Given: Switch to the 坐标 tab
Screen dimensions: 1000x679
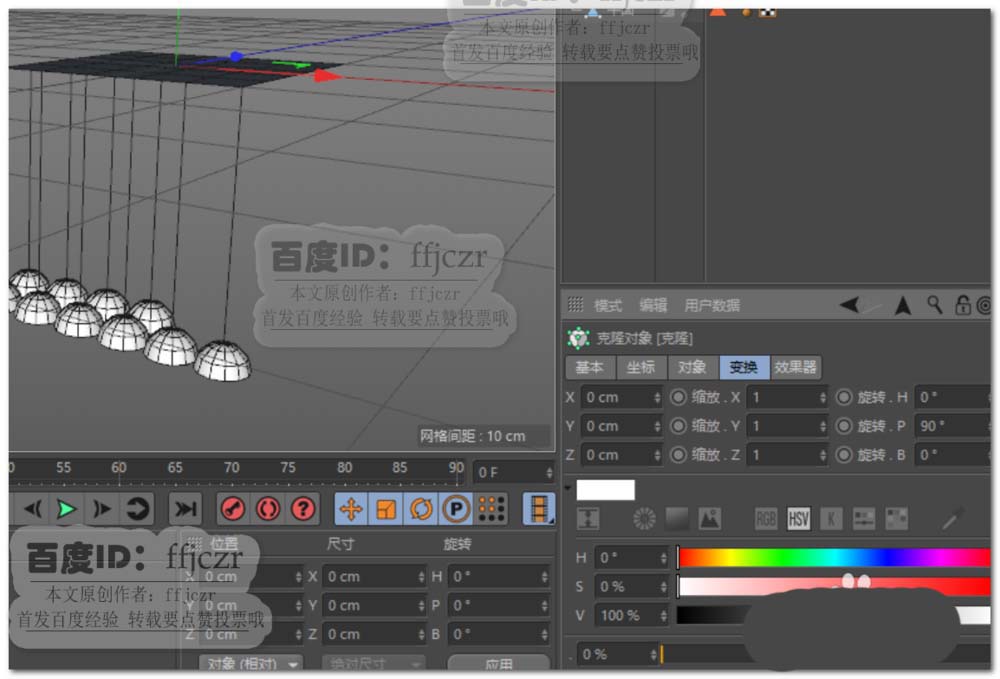Looking at the screenshot, I should point(641,367).
